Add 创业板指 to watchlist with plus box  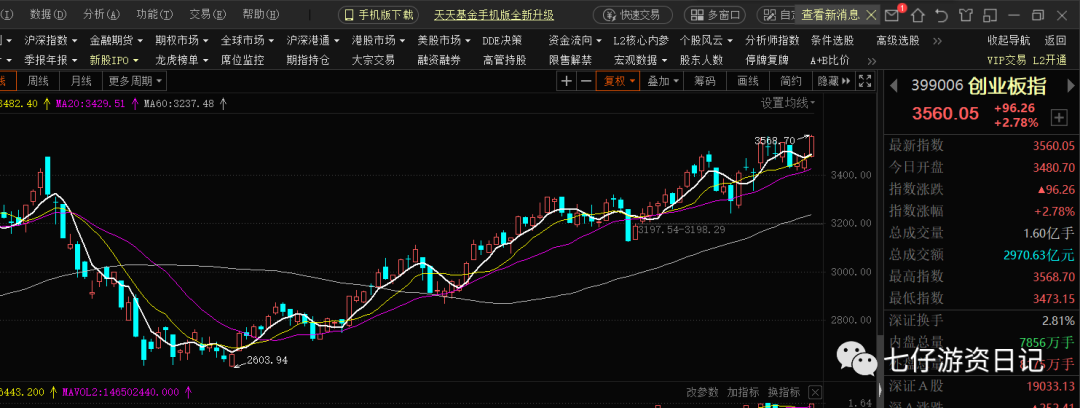(1058, 118)
